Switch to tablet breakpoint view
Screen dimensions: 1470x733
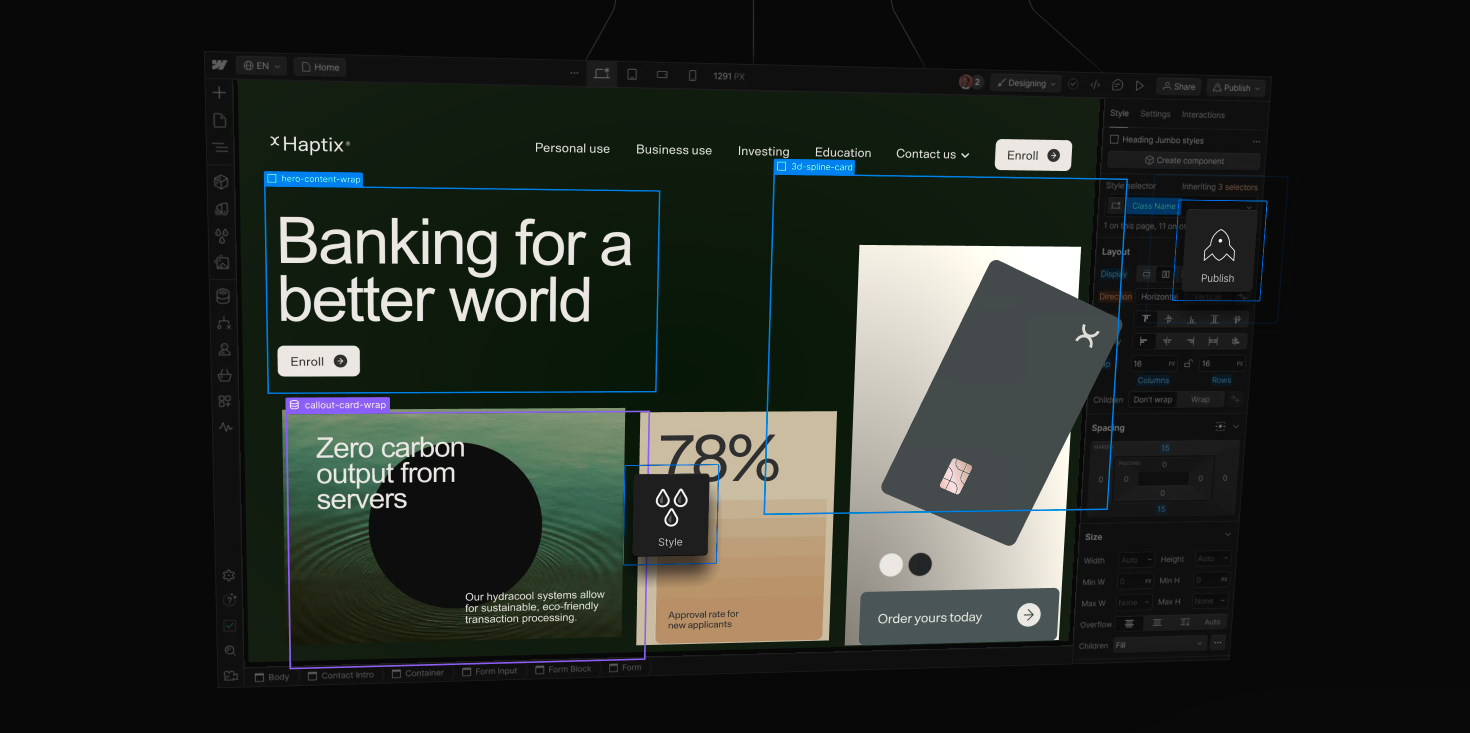coord(632,74)
